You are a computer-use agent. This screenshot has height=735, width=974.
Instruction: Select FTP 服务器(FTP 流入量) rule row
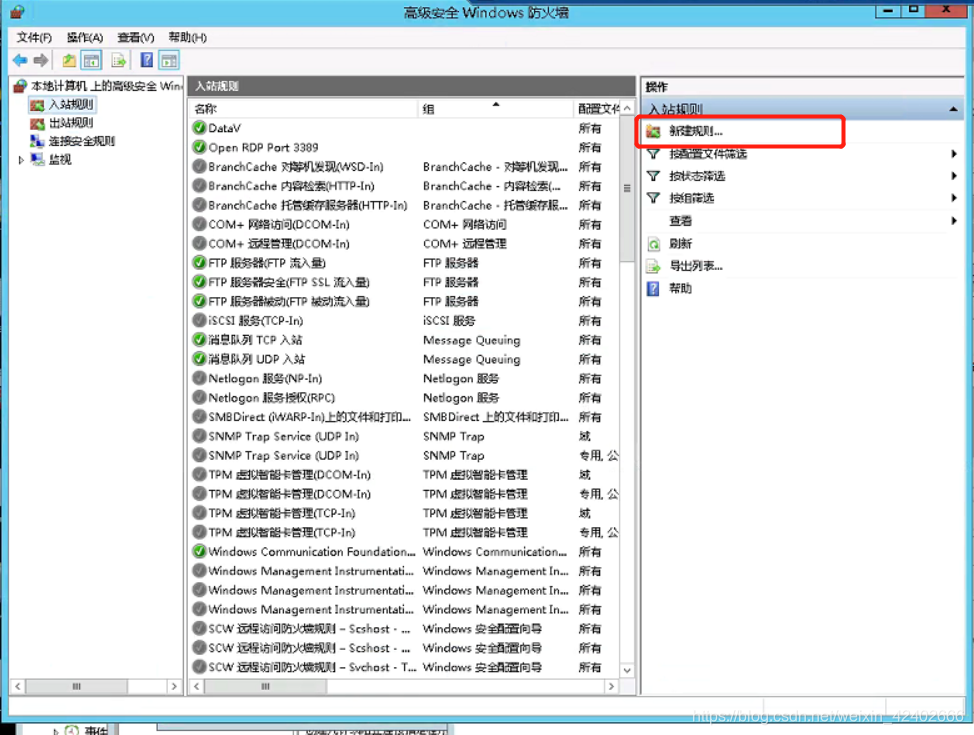point(405,263)
